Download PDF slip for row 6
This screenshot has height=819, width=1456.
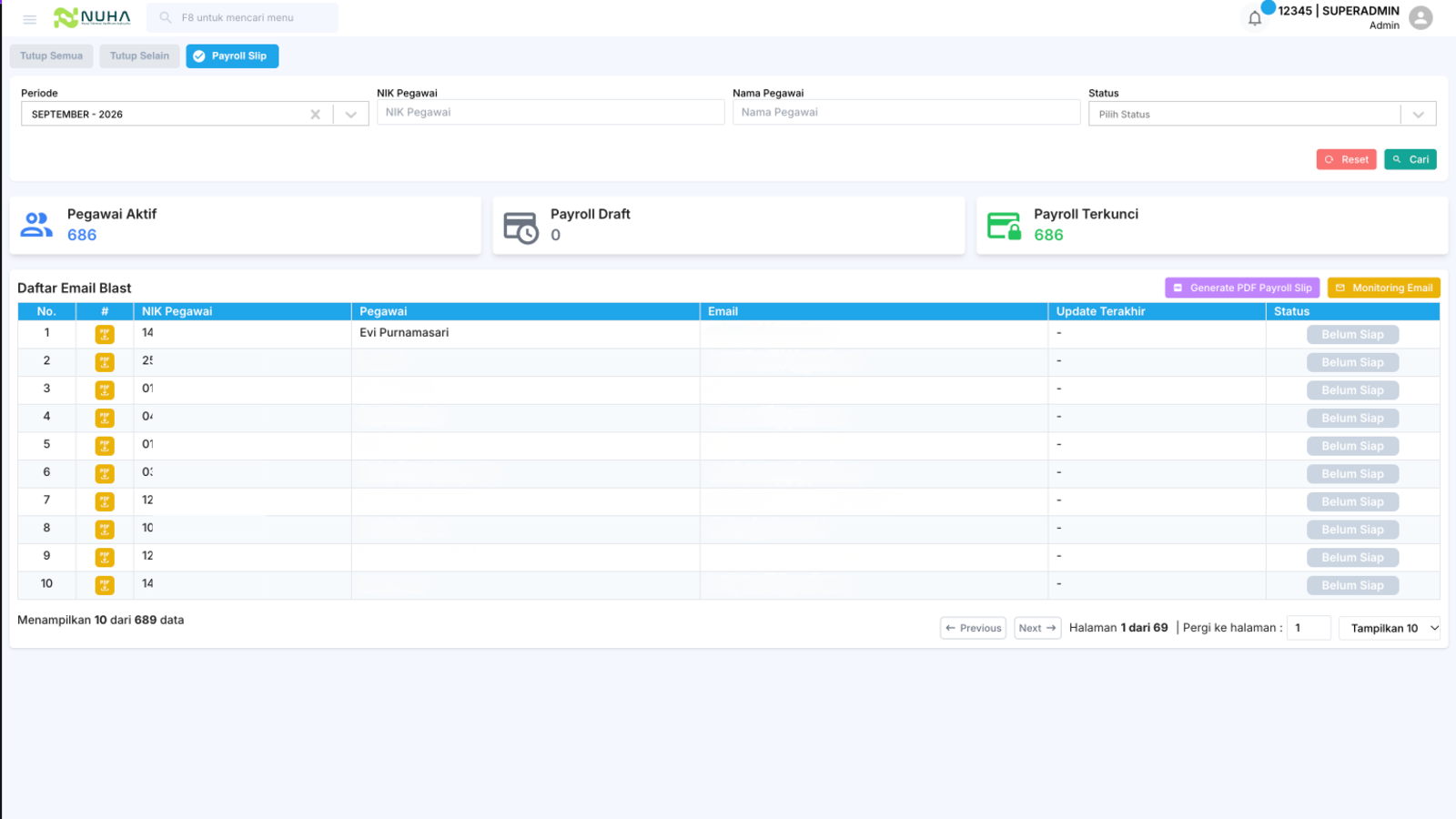click(x=105, y=474)
